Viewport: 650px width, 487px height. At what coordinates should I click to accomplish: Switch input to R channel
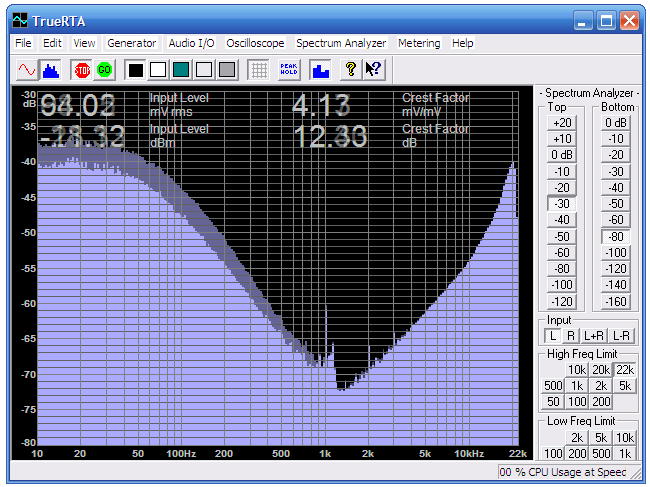click(572, 336)
